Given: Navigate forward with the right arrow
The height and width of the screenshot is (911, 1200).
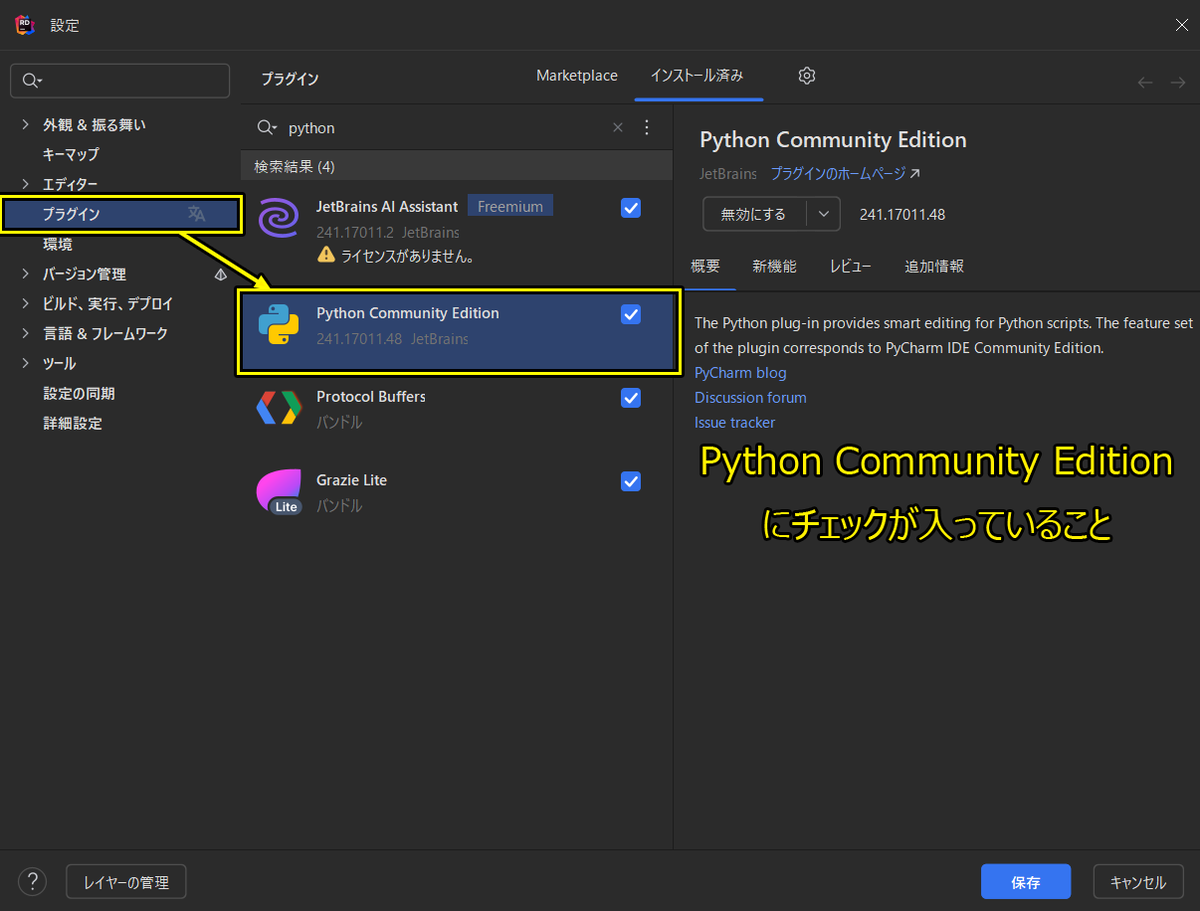Looking at the screenshot, I should click(x=1177, y=82).
